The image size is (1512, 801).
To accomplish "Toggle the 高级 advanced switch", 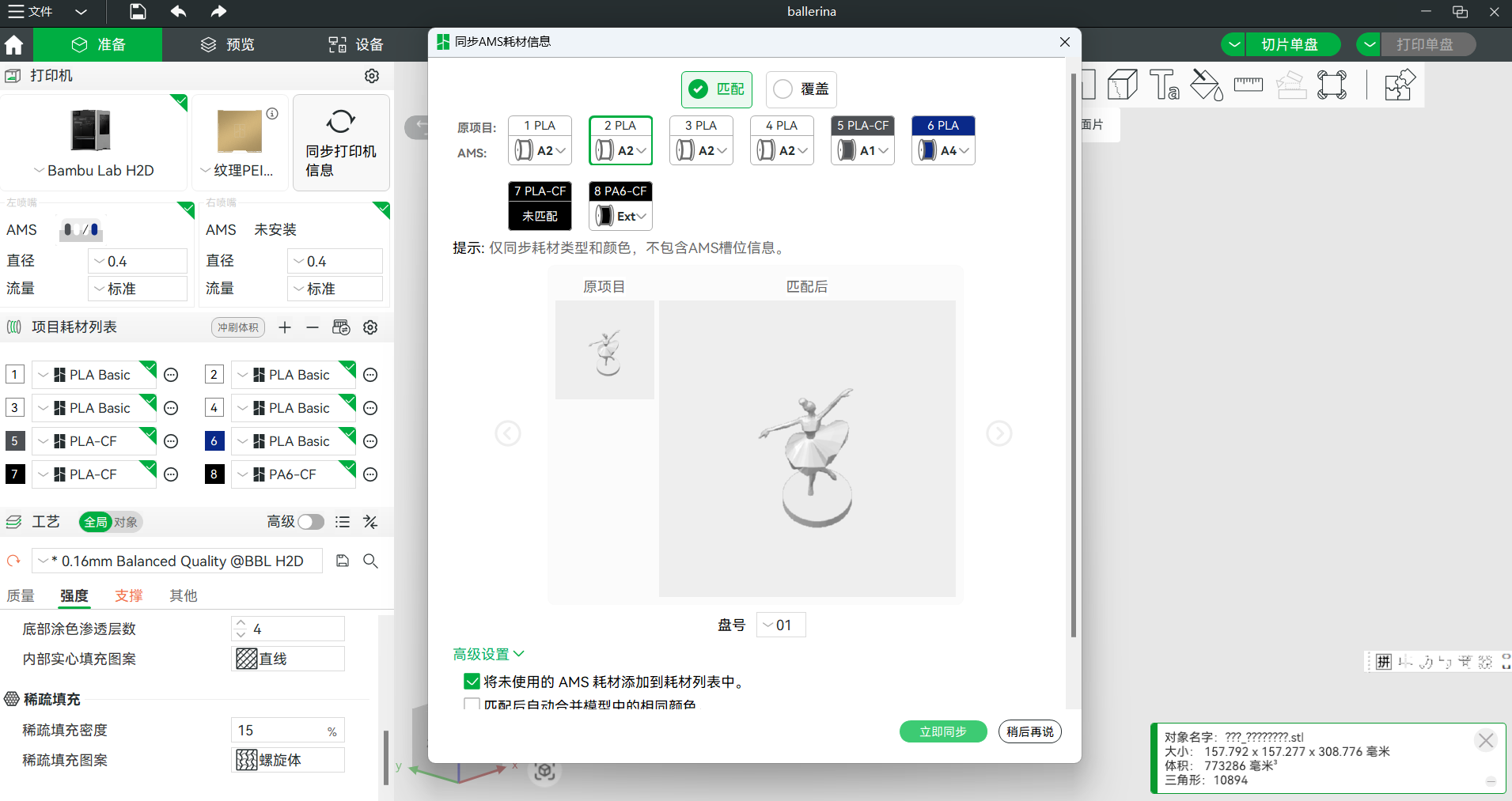I will tap(311, 522).
